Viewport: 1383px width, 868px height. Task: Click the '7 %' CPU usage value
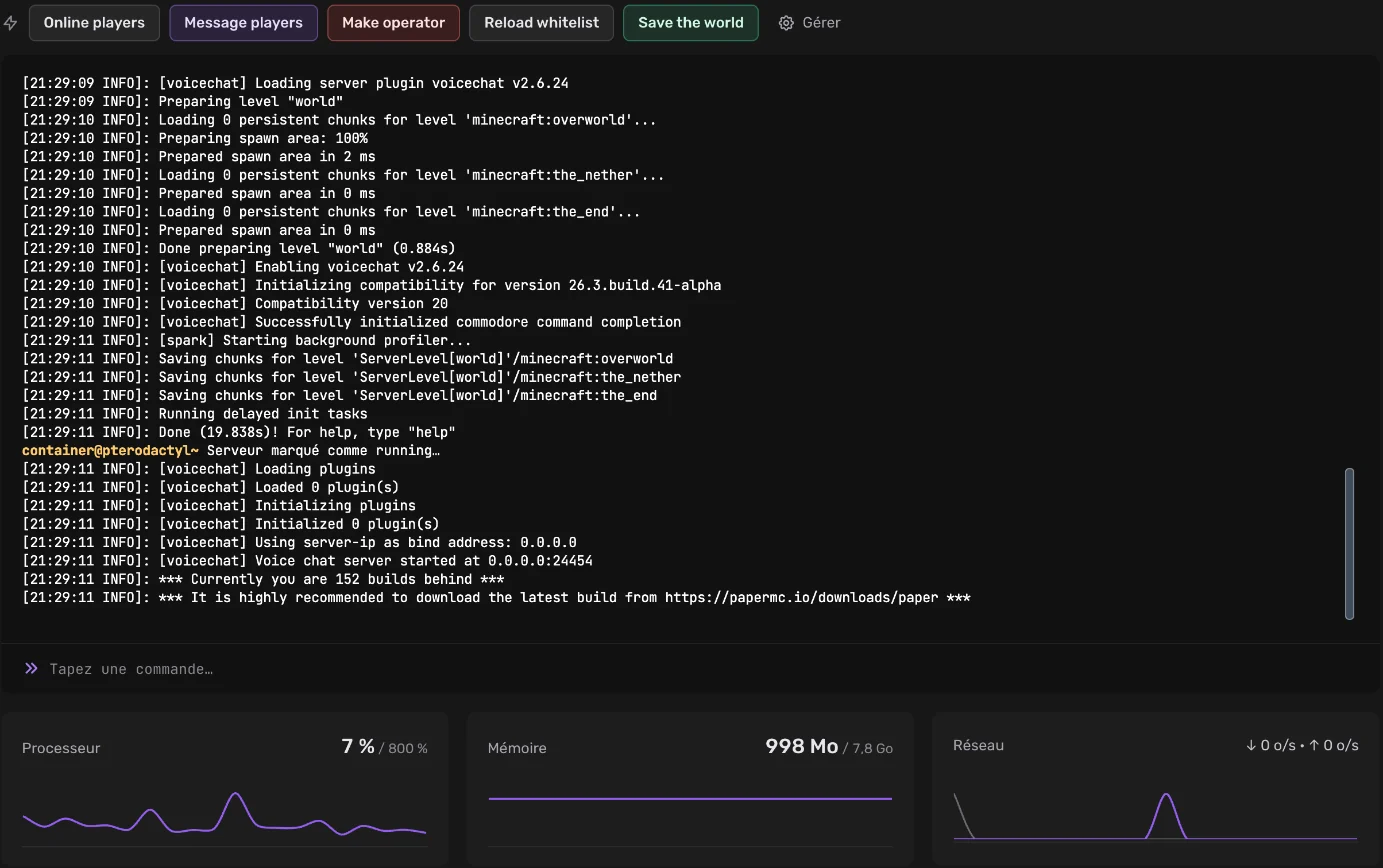(x=358, y=747)
